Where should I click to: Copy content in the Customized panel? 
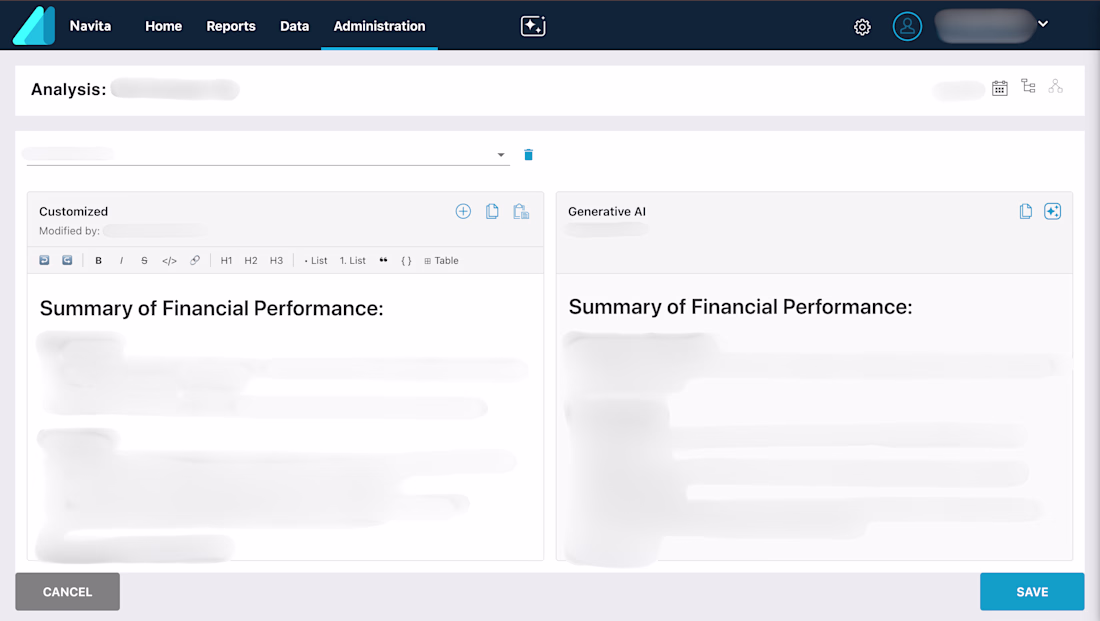click(x=492, y=211)
